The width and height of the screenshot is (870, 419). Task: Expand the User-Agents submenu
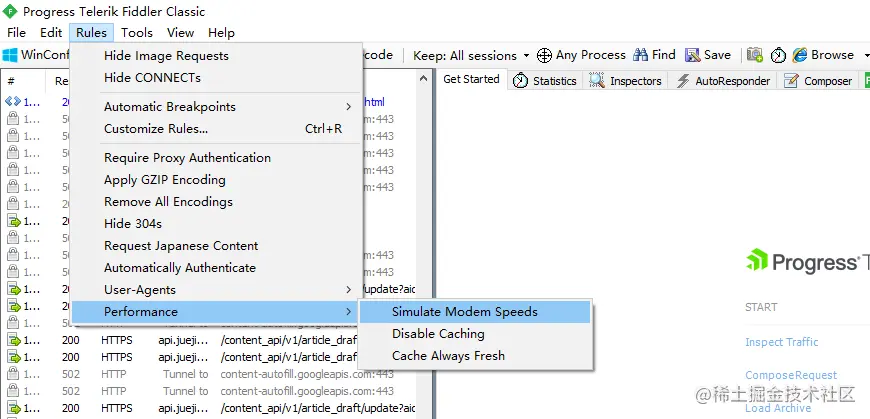point(140,290)
